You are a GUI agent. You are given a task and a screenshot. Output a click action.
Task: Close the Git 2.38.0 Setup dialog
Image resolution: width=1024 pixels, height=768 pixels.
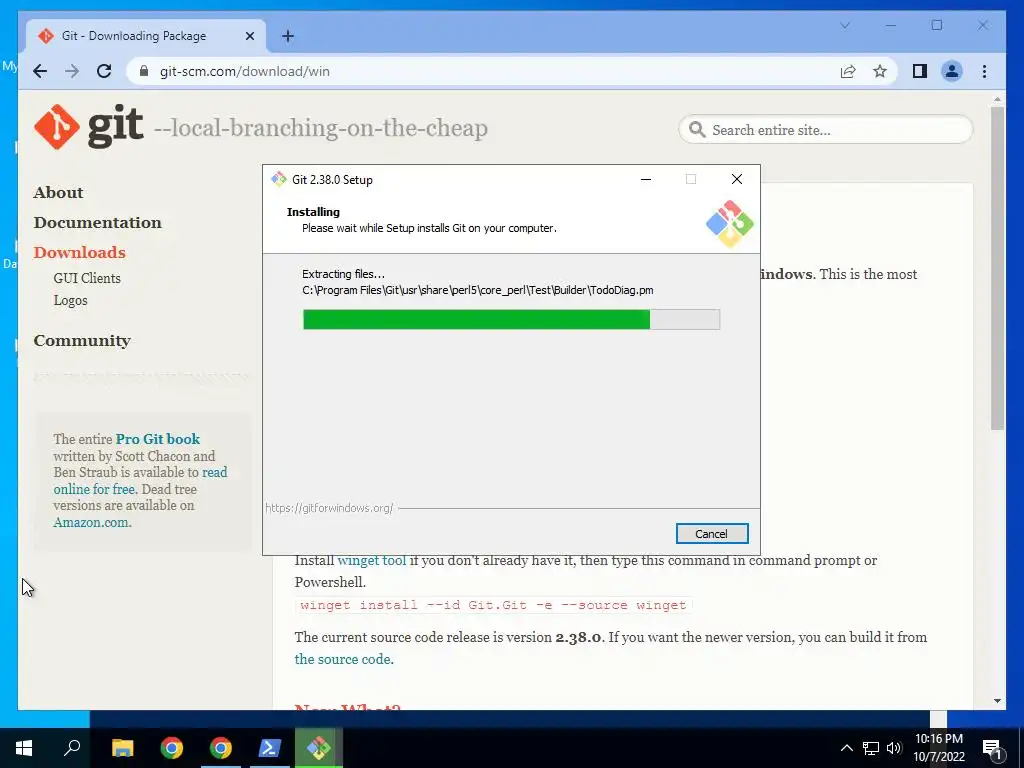tap(737, 179)
